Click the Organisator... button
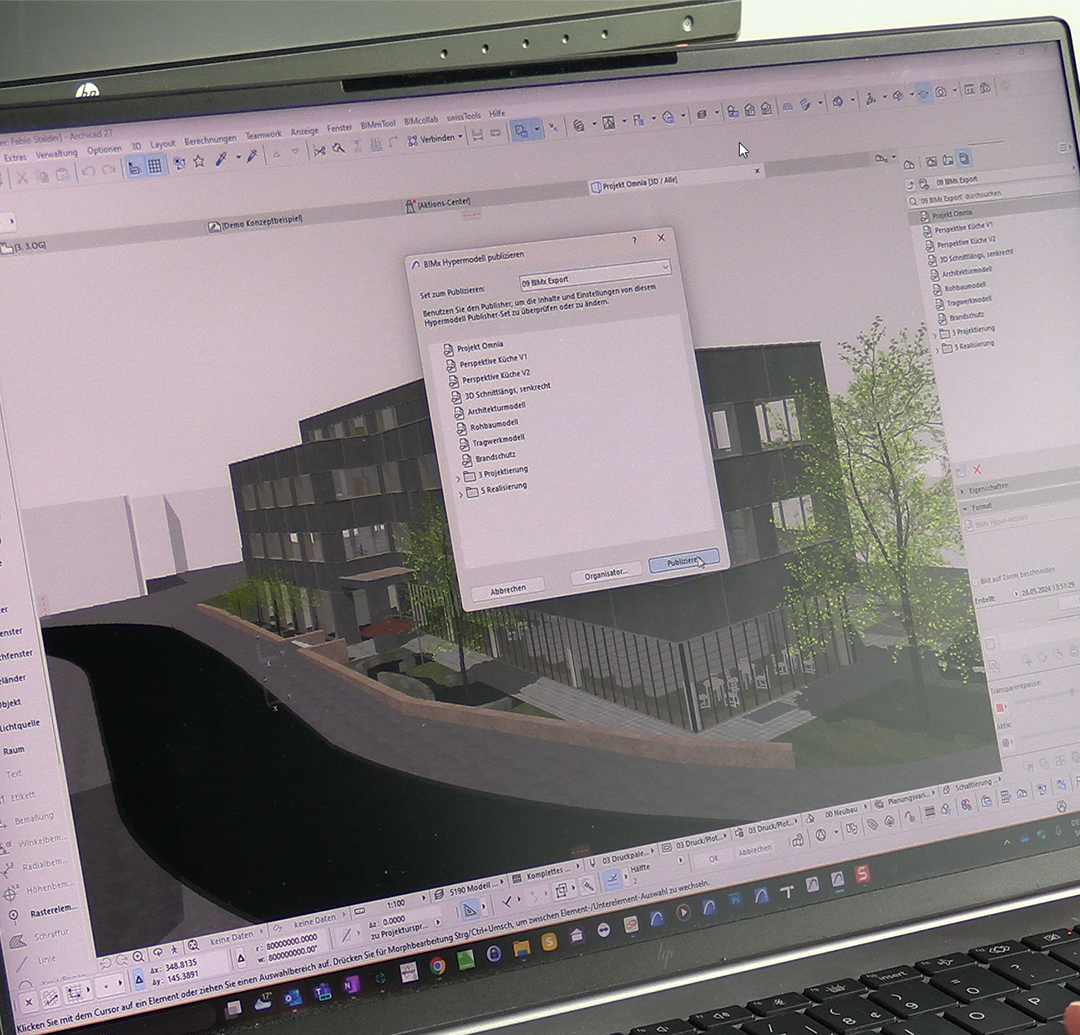1080x1035 pixels. pos(606,573)
